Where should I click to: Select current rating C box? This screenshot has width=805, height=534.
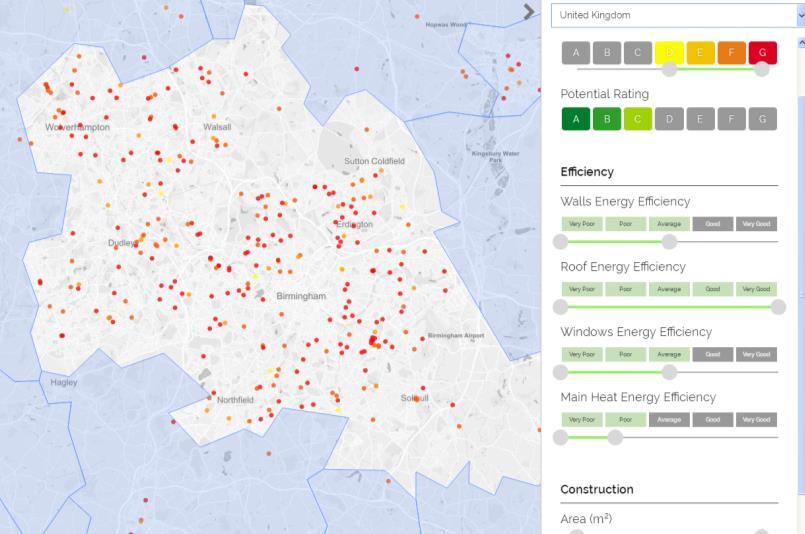pos(638,53)
